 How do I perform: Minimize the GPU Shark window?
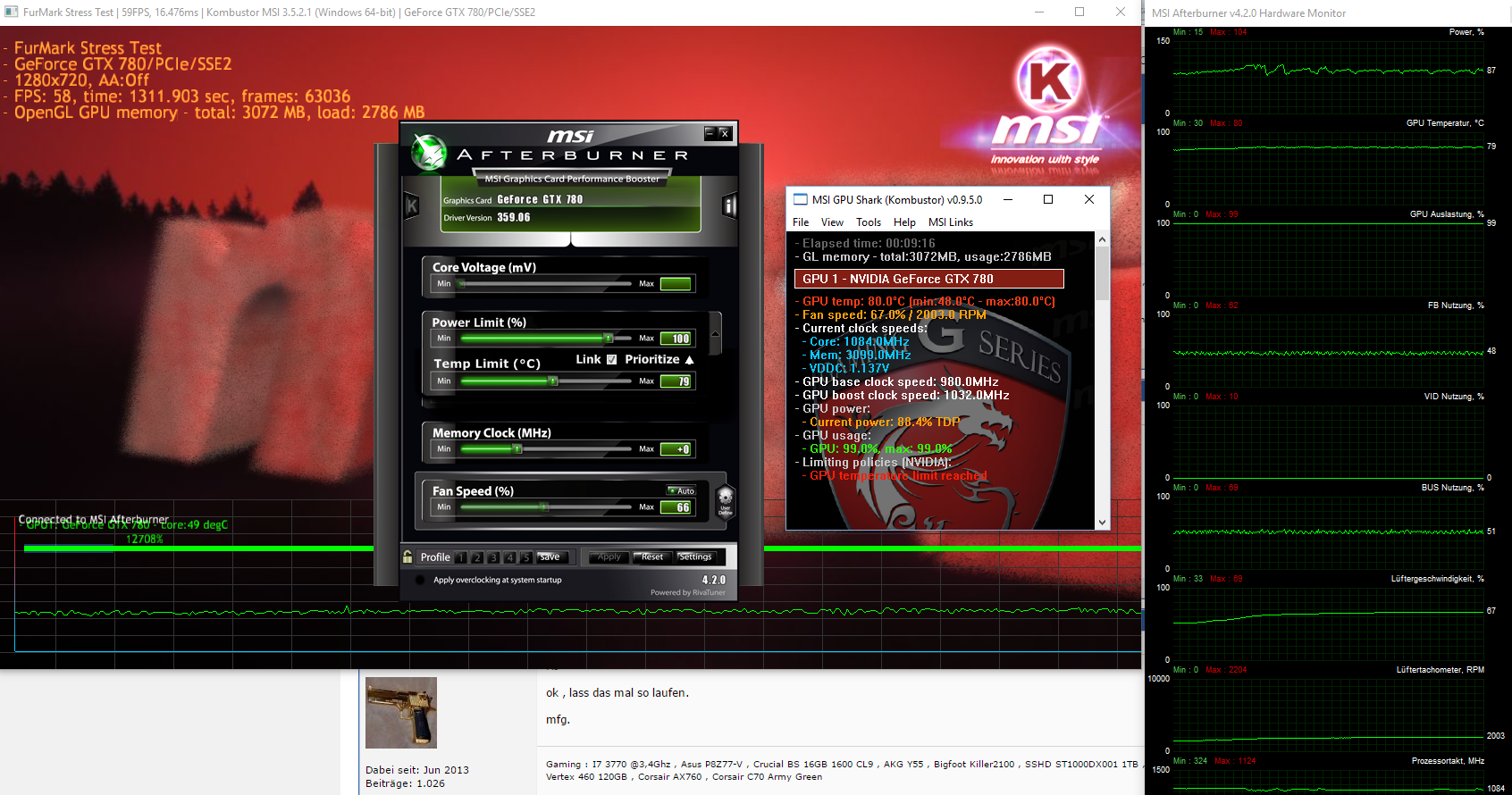click(x=1007, y=199)
